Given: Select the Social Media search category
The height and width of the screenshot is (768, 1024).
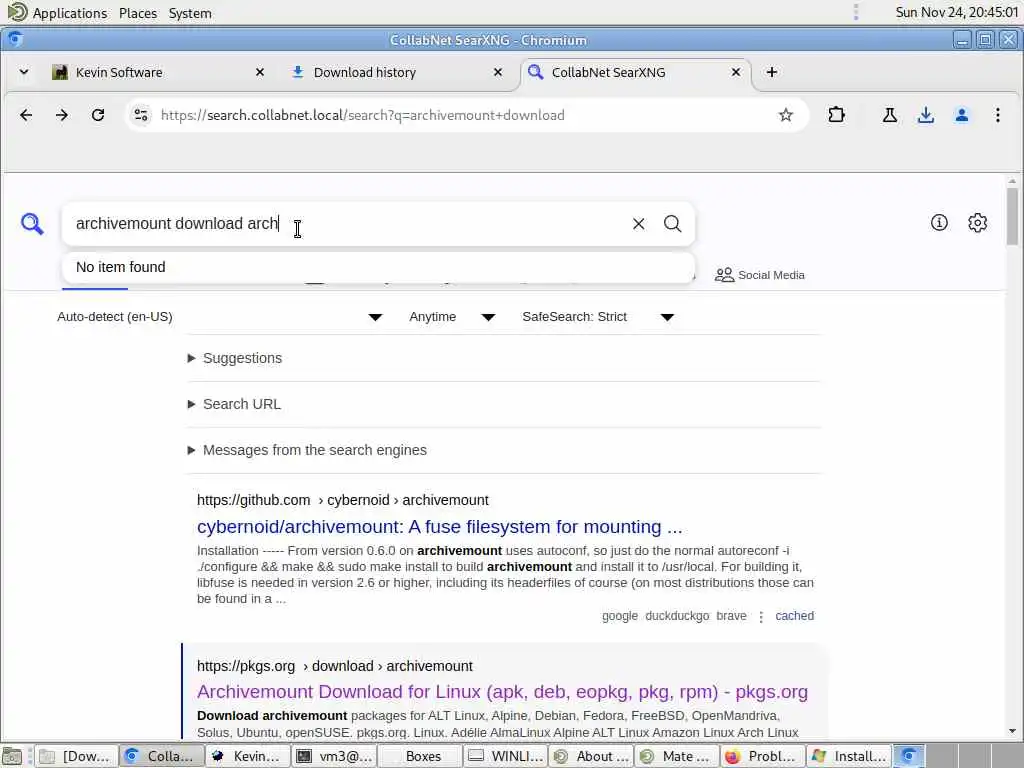Looking at the screenshot, I should (760, 275).
